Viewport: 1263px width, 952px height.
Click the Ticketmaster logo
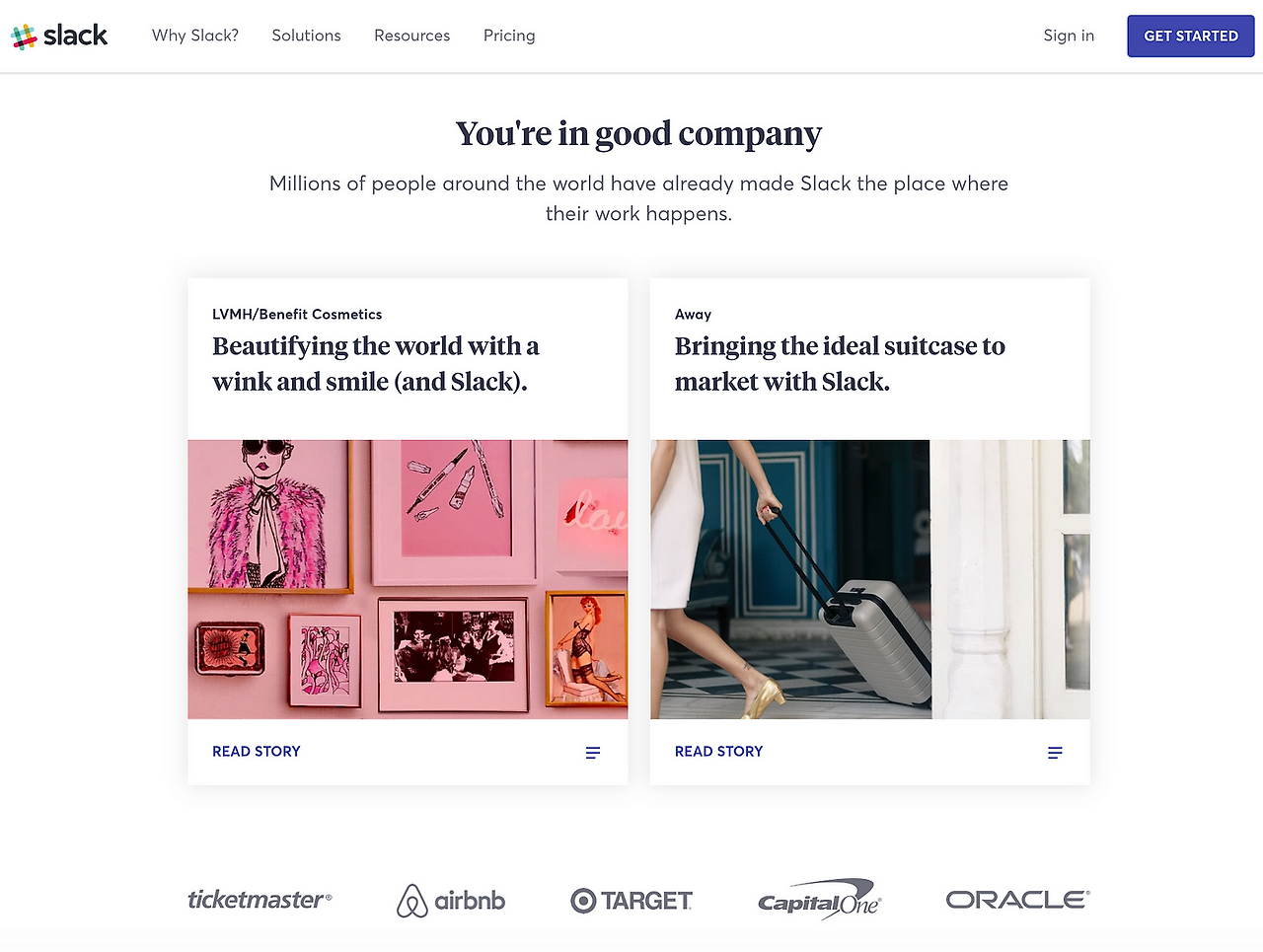pyautogui.click(x=260, y=900)
